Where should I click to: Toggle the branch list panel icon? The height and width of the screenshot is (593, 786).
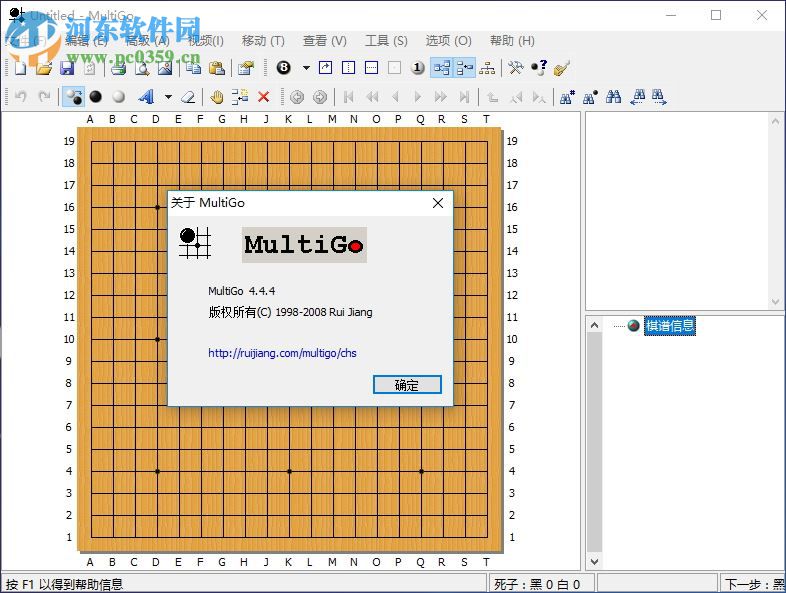click(465, 67)
